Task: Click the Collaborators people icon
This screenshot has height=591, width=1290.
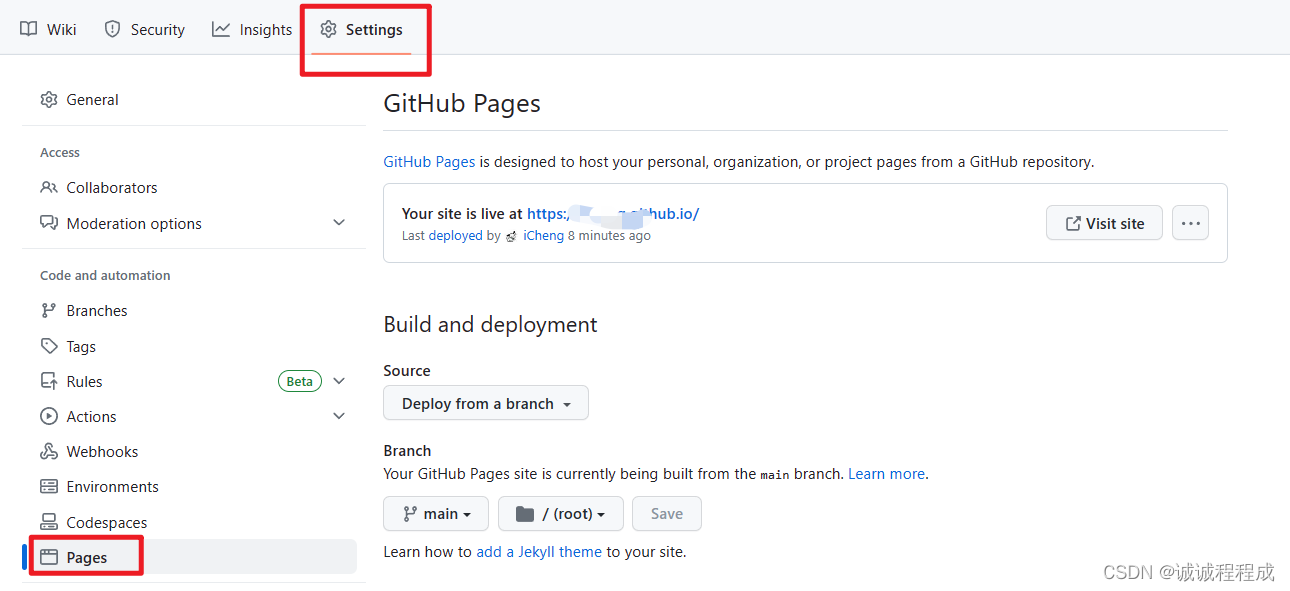Action: pos(48,187)
